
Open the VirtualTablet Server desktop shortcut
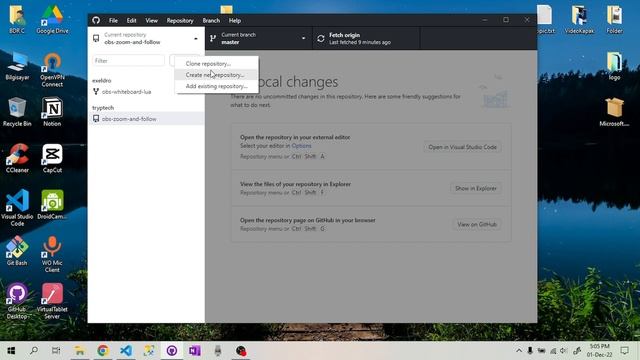[x=52, y=301]
